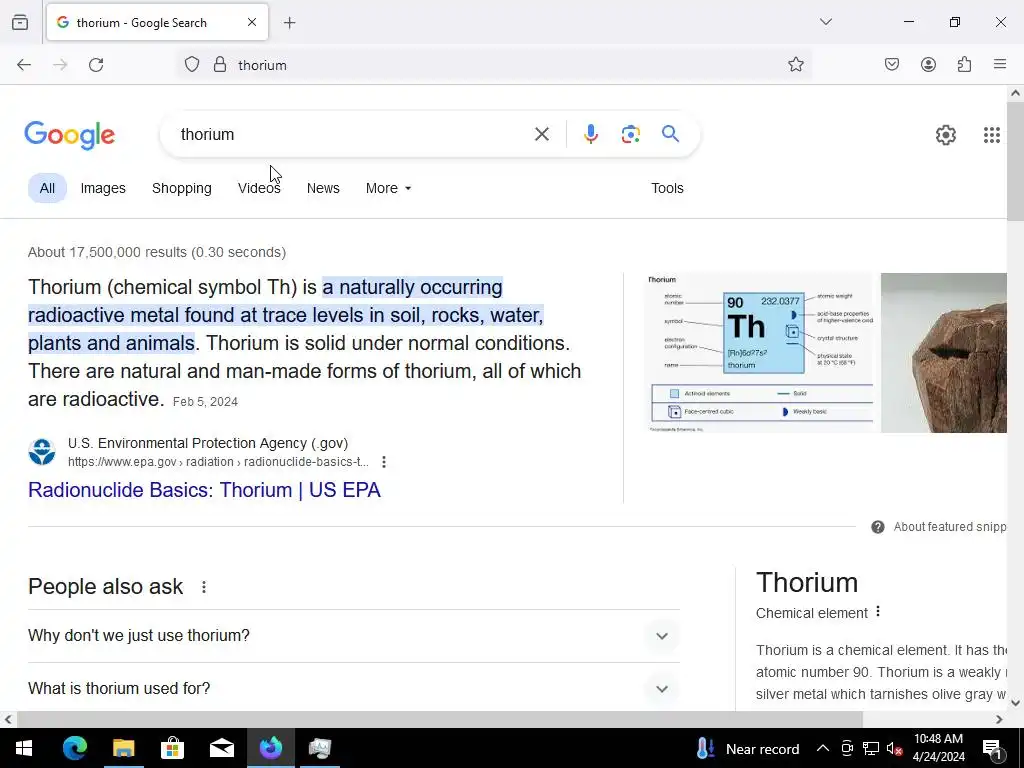The image size is (1024, 768).
Task: Open EPA result three-dot options
Action: click(384, 462)
